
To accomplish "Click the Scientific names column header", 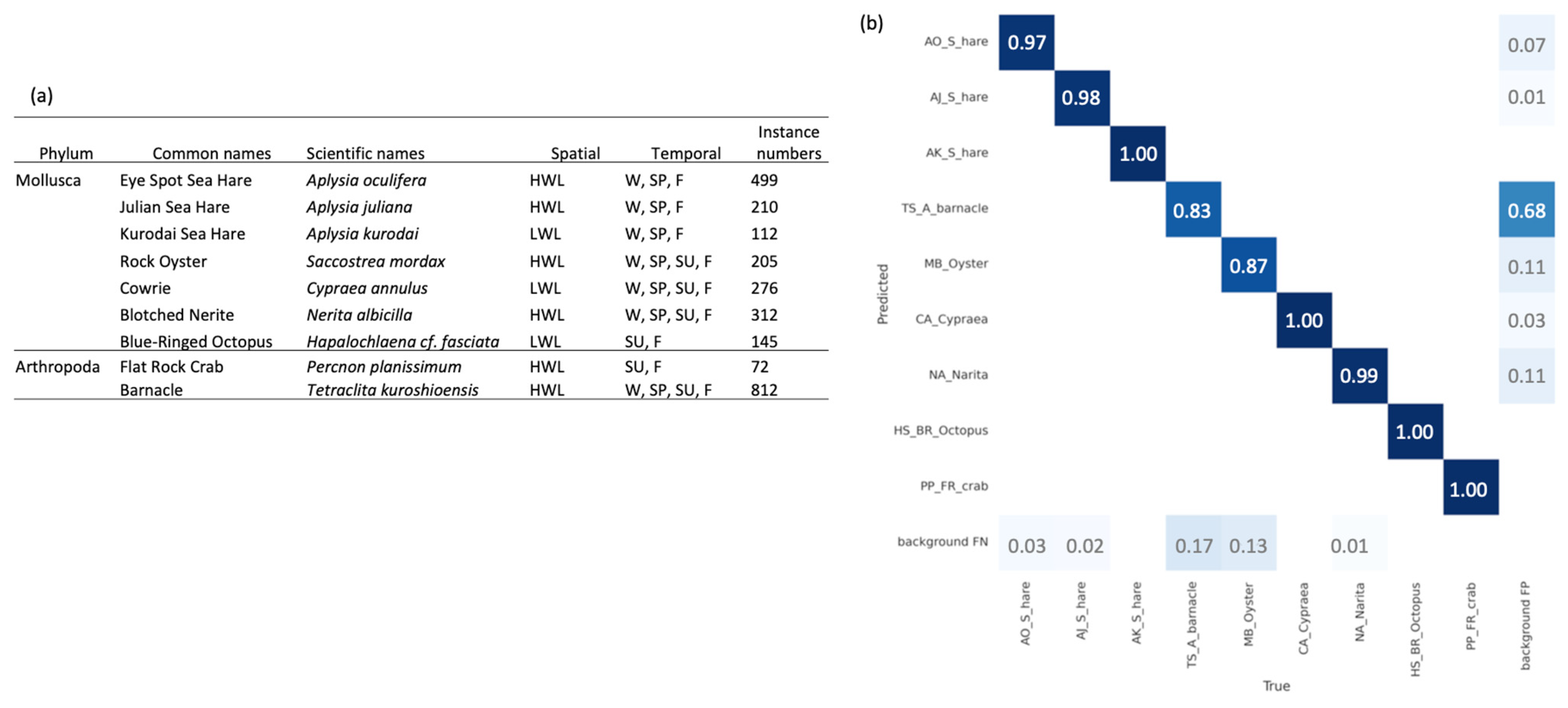I will [365, 153].
